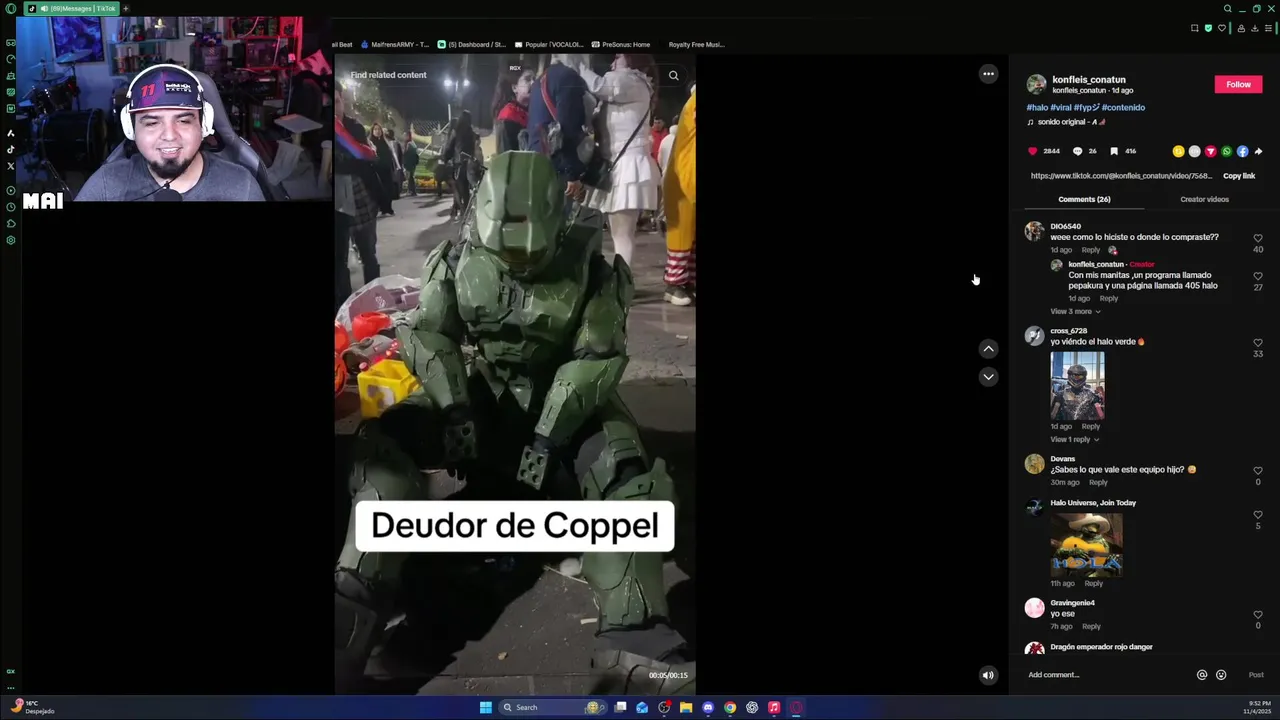Click the browser search icon in title bar
The height and width of the screenshot is (720, 1280).
1227,9
